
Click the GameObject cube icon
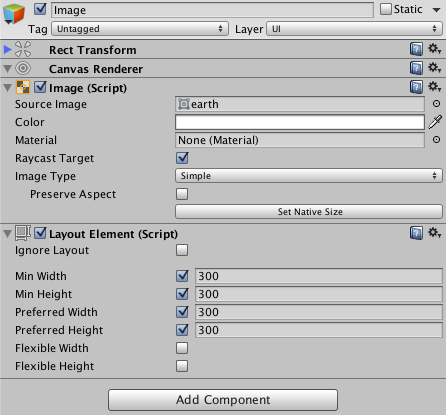tap(14, 14)
